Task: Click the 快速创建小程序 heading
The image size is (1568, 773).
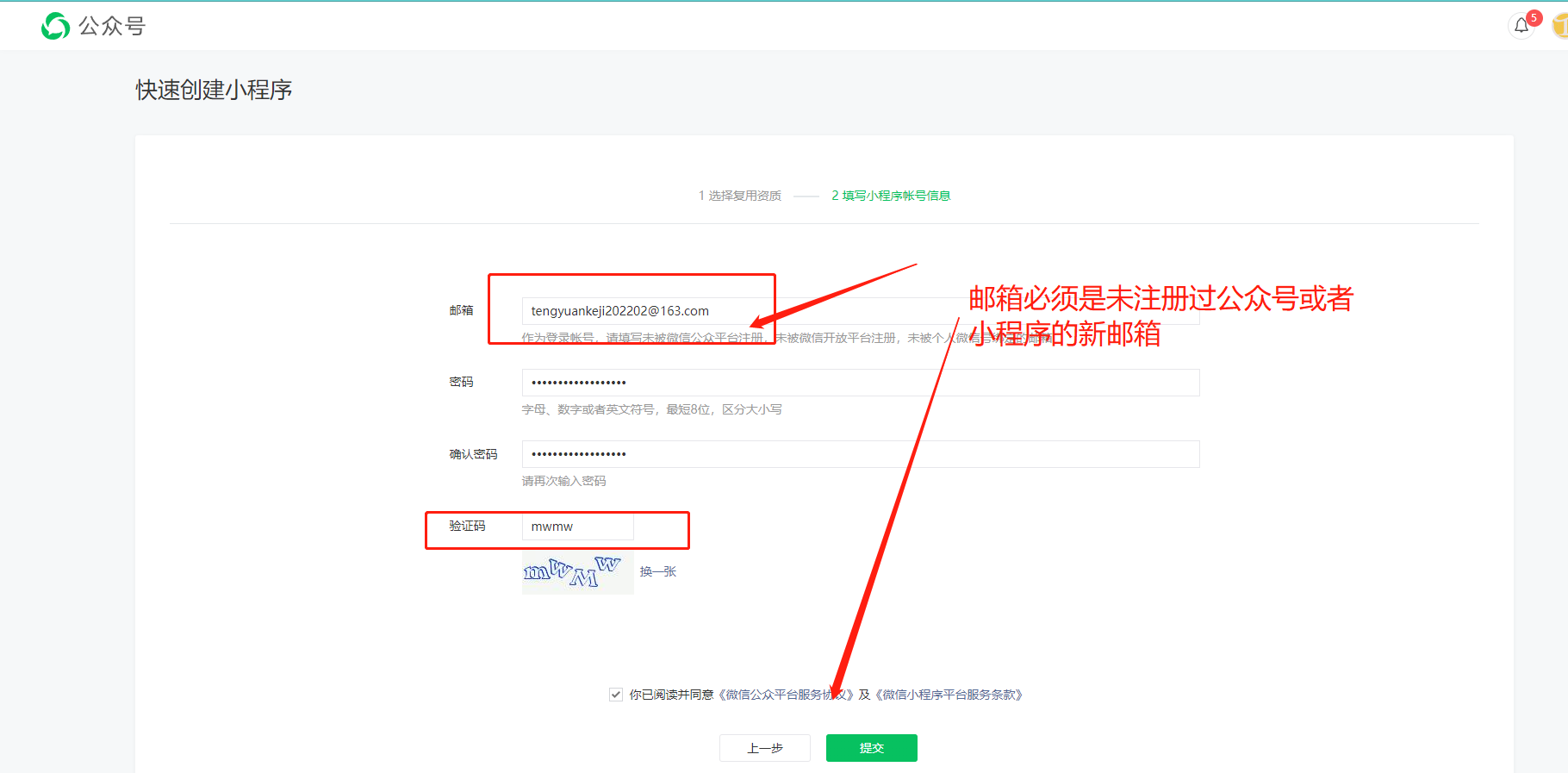Action: [214, 90]
